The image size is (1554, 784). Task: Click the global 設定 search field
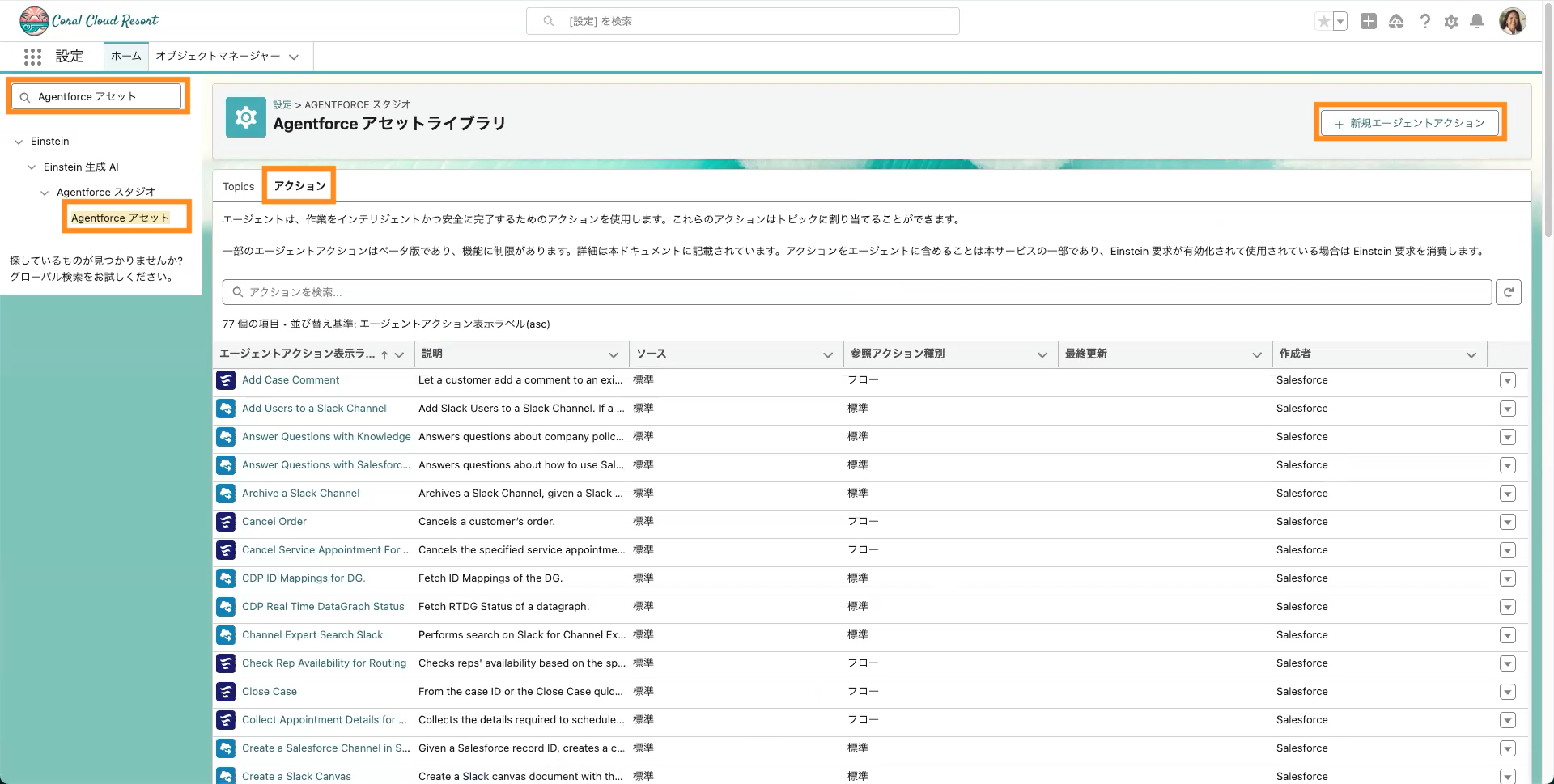click(743, 21)
